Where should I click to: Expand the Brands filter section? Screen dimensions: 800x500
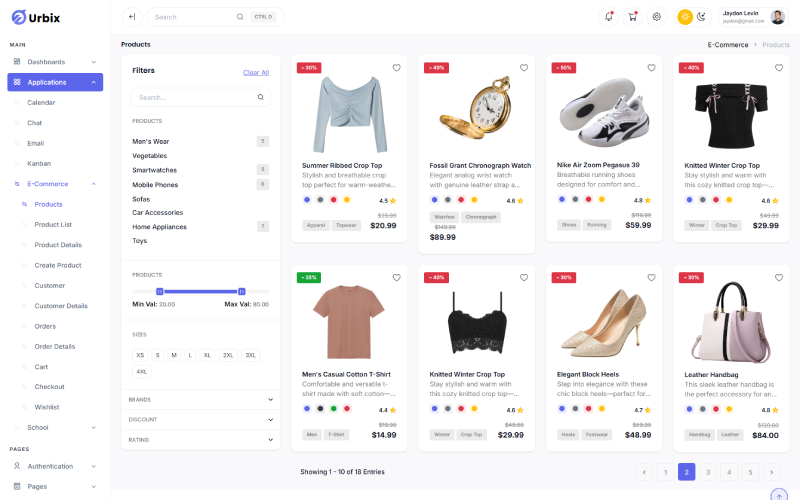point(270,399)
